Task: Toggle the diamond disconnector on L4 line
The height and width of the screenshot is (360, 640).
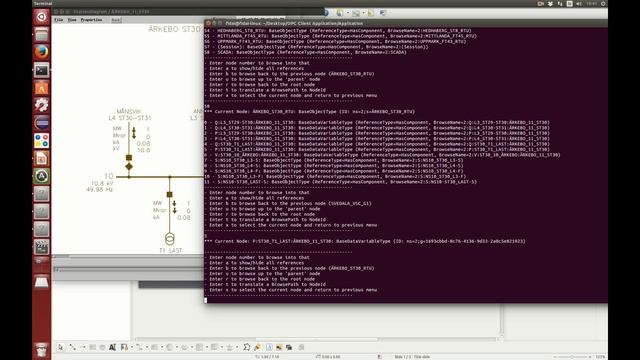Action: tap(129, 167)
